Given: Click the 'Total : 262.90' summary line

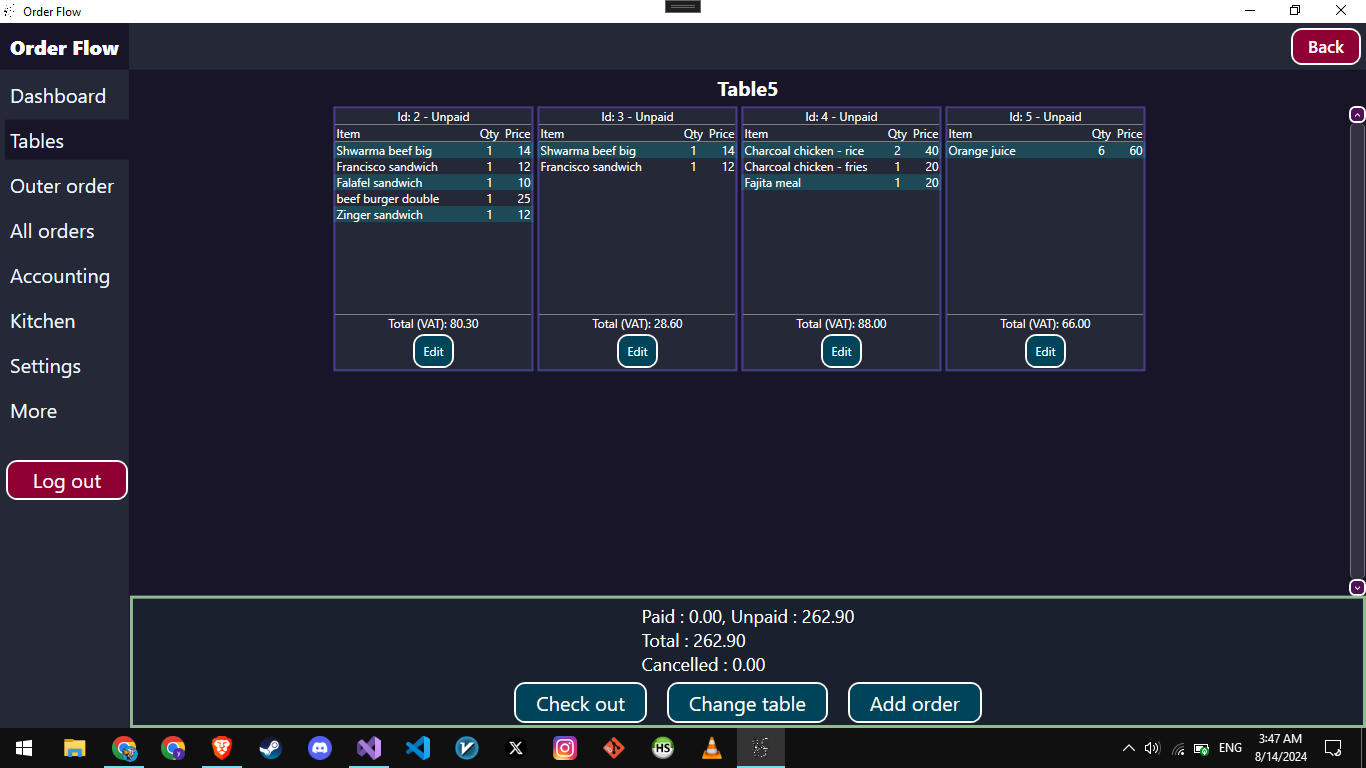Looking at the screenshot, I should (x=694, y=640).
